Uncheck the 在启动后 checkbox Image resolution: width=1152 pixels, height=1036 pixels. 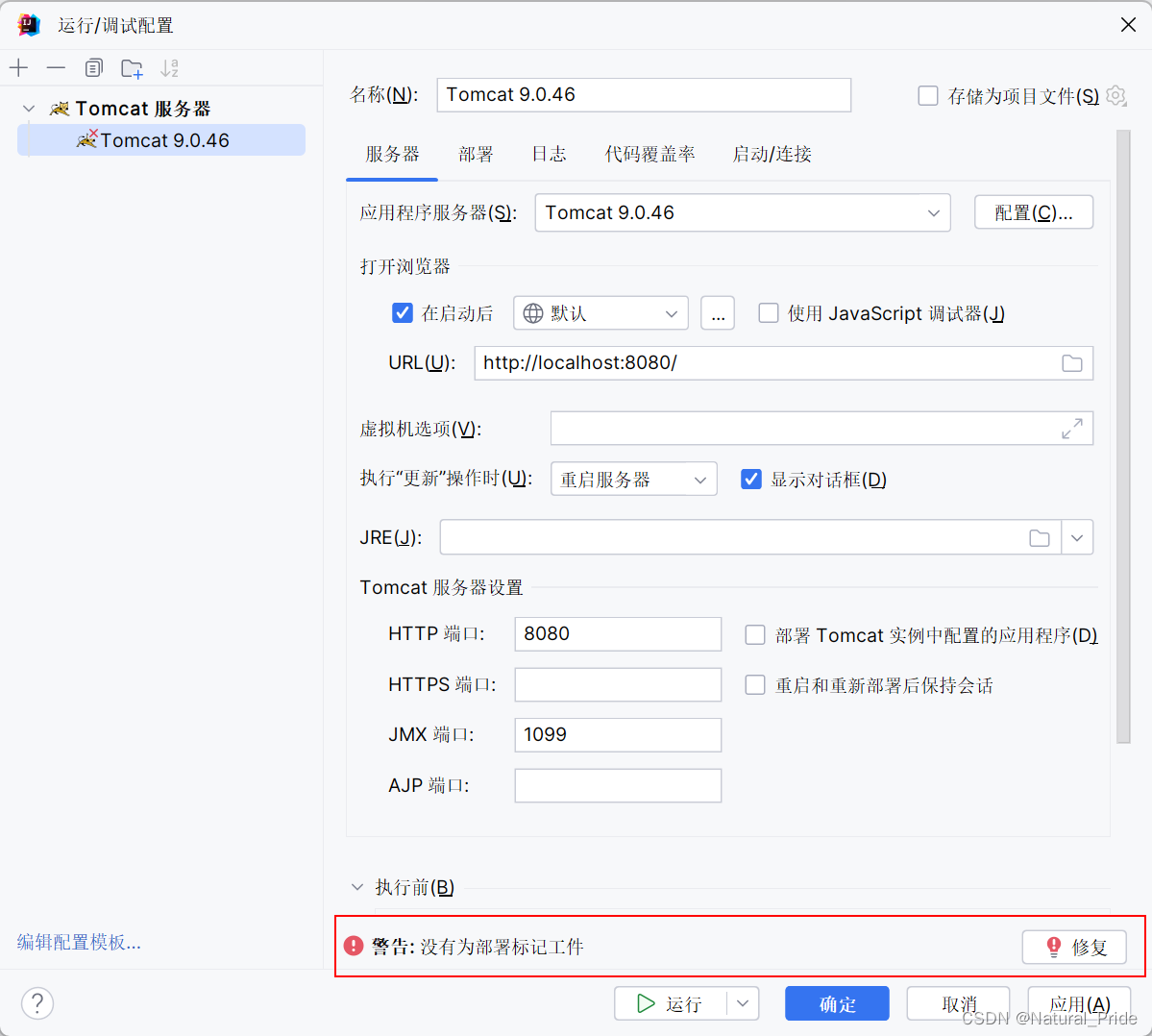pyautogui.click(x=402, y=313)
